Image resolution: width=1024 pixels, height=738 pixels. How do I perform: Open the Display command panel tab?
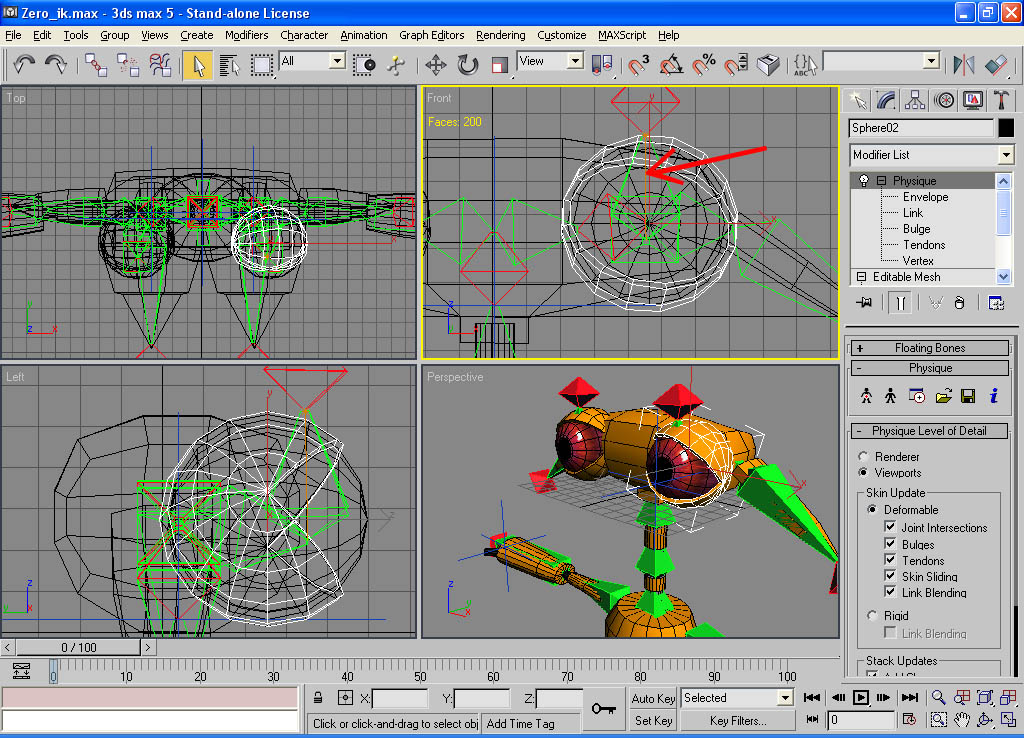click(x=972, y=100)
